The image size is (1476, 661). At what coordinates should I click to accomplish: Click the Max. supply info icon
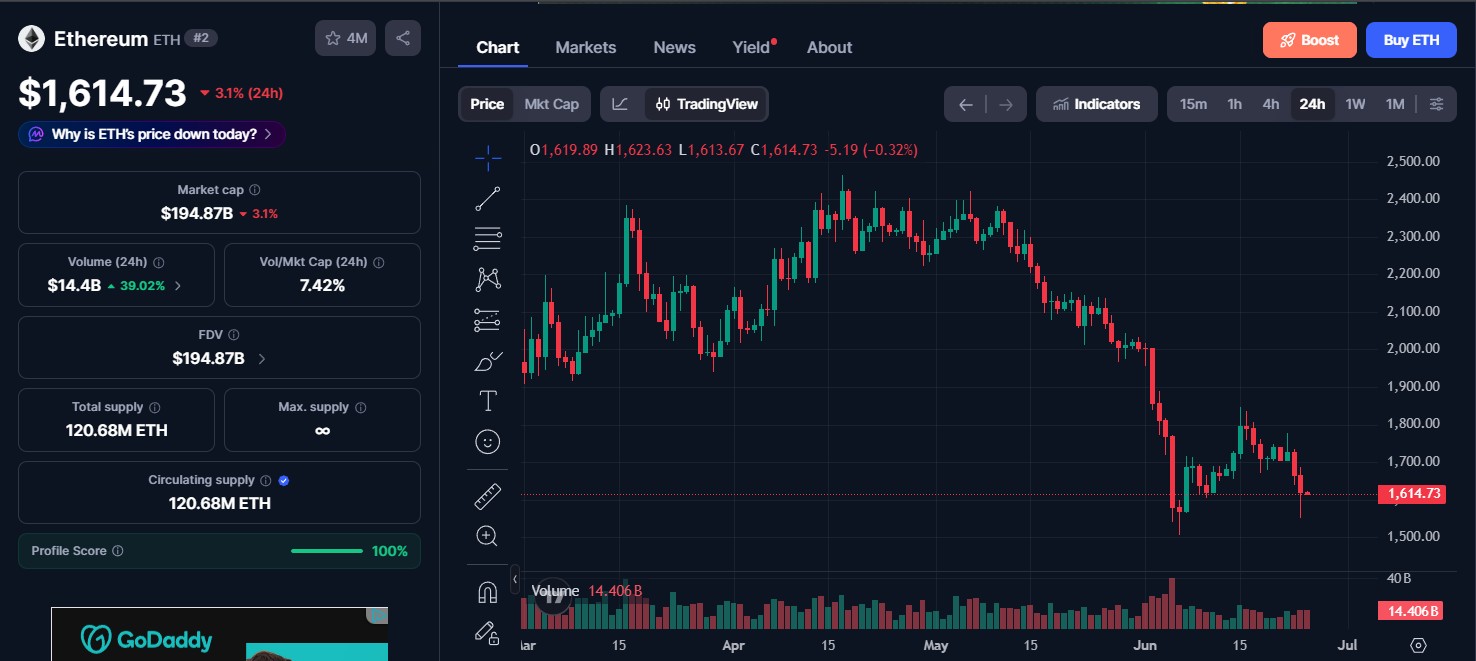tap(361, 408)
